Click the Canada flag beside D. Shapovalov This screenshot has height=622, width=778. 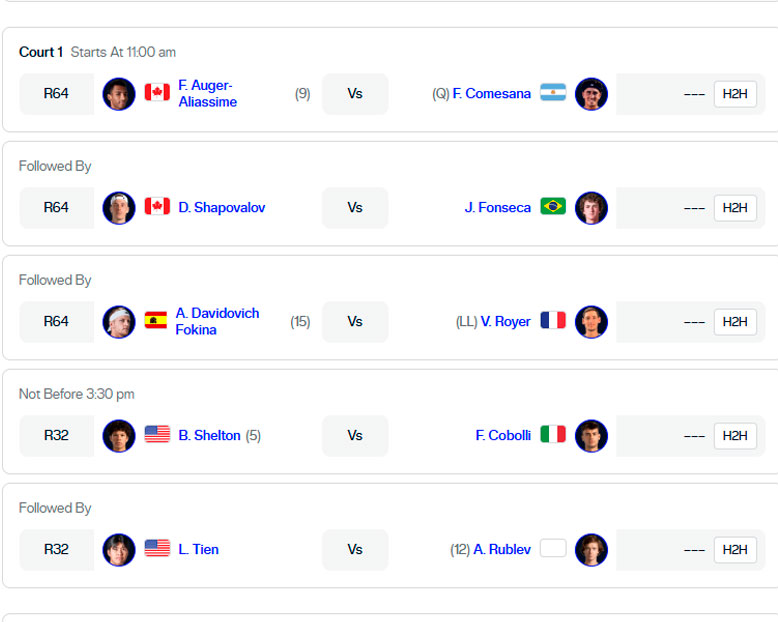tap(157, 207)
